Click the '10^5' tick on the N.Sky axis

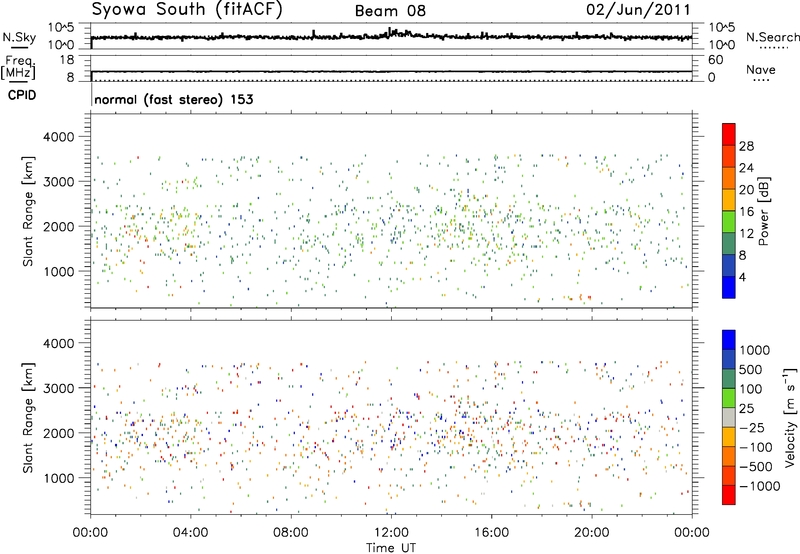point(61,28)
